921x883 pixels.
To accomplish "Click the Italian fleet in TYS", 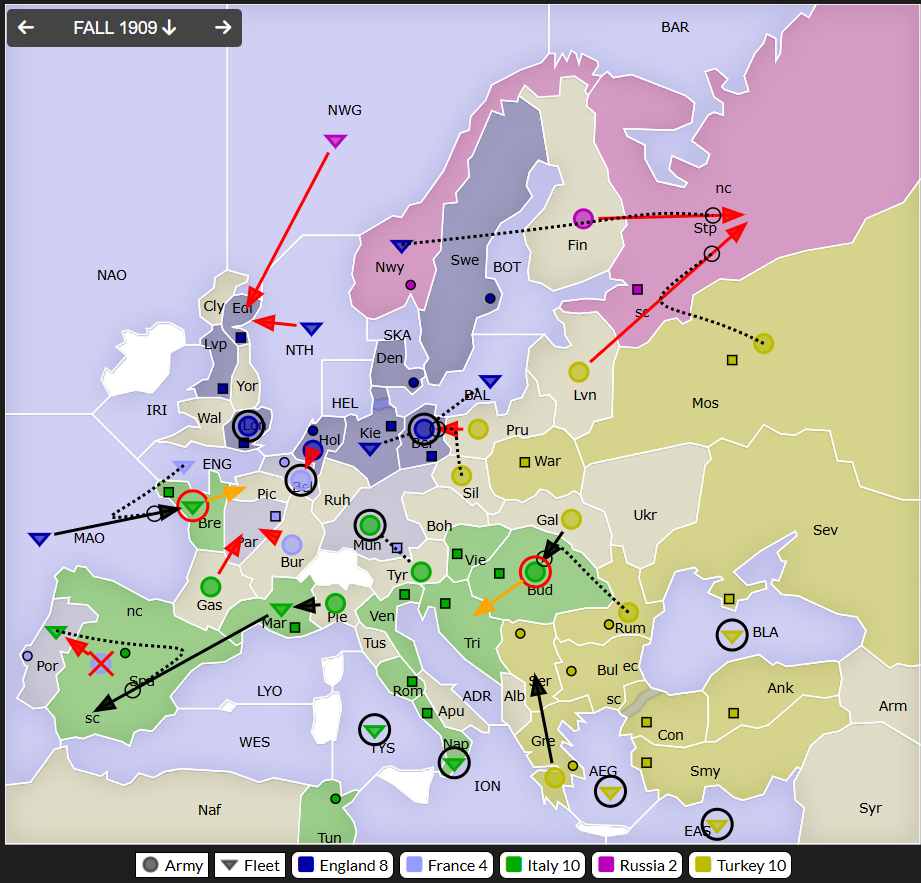I will coord(374,730).
